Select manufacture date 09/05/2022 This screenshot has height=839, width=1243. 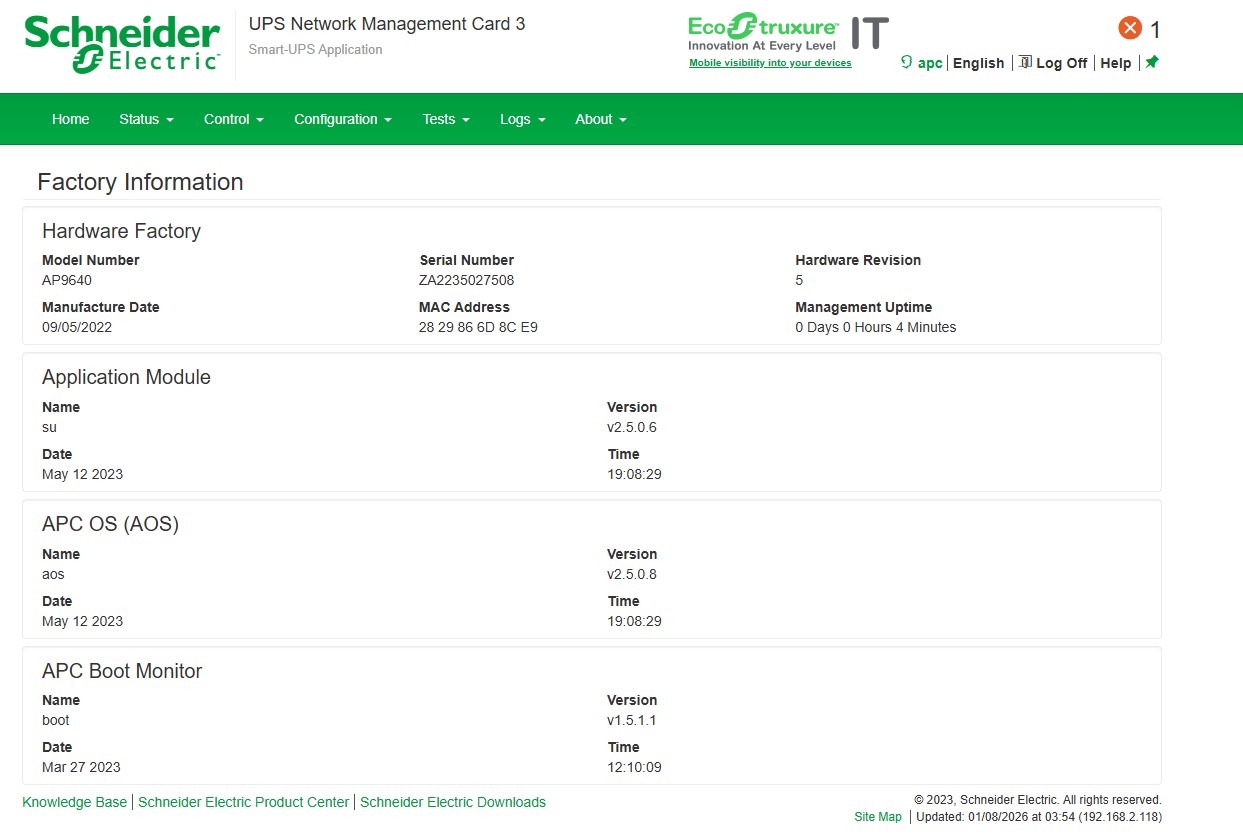click(77, 327)
